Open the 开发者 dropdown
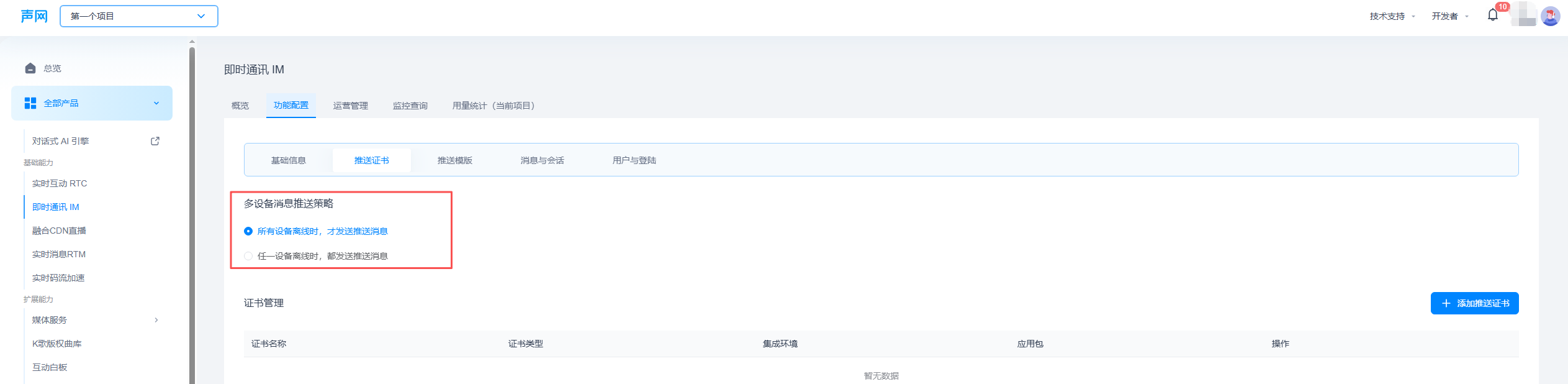Image resolution: width=1568 pixels, height=384 pixels. [x=1449, y=16]
